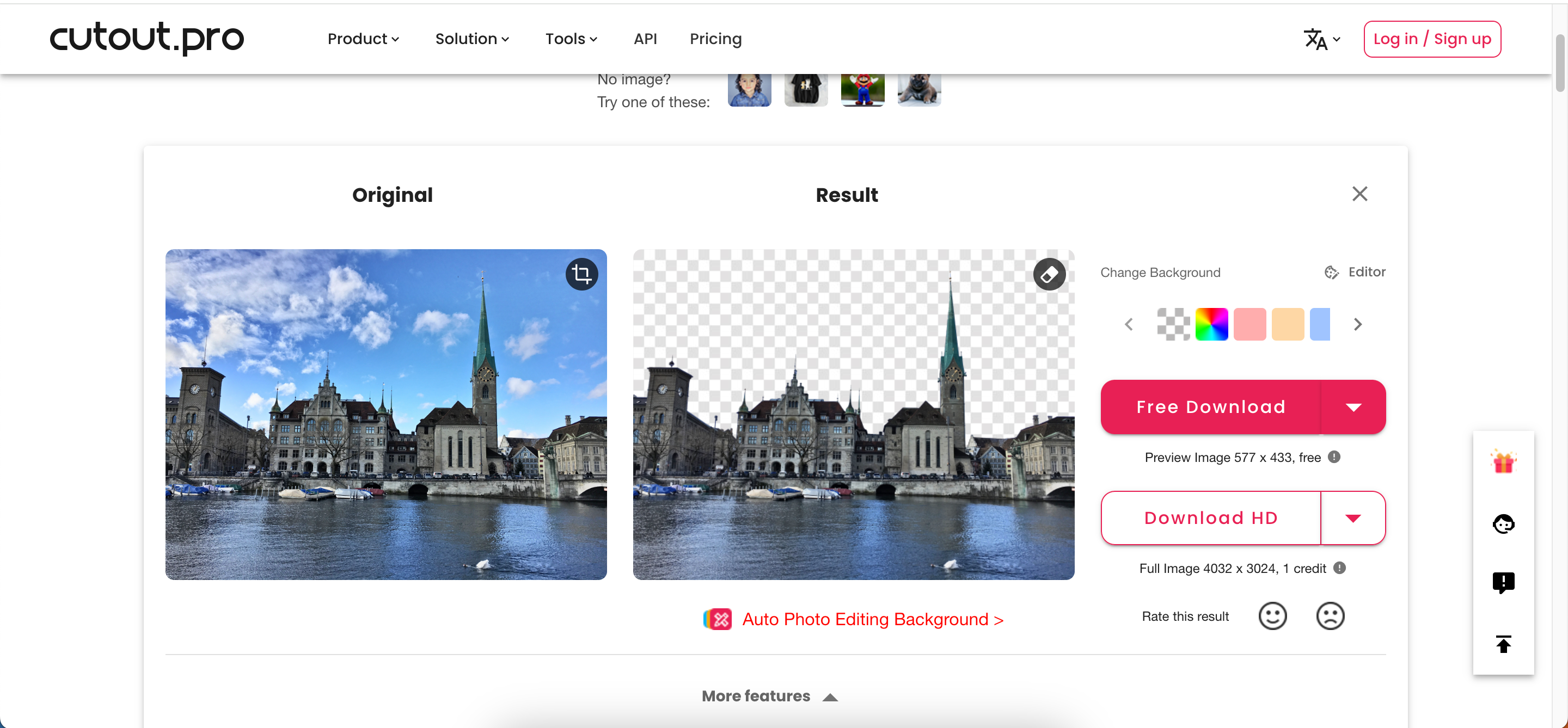Click the back-to-top arrow icon
1568x728 pixels.
tap(1503, 644)
